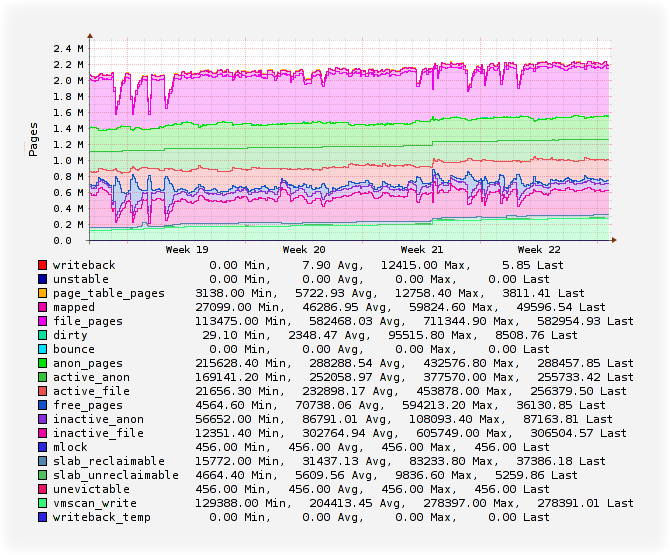Screen dimensions: 670x555
Task: Click the active_file Avg value 232898.17
Action: tap(334, 391)
